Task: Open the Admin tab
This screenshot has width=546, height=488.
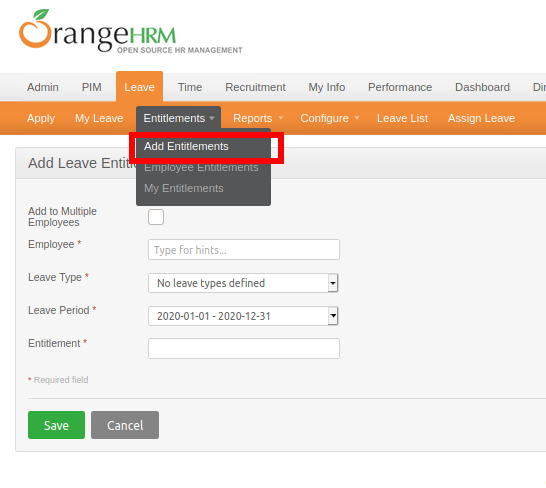Action: [43, 87]
